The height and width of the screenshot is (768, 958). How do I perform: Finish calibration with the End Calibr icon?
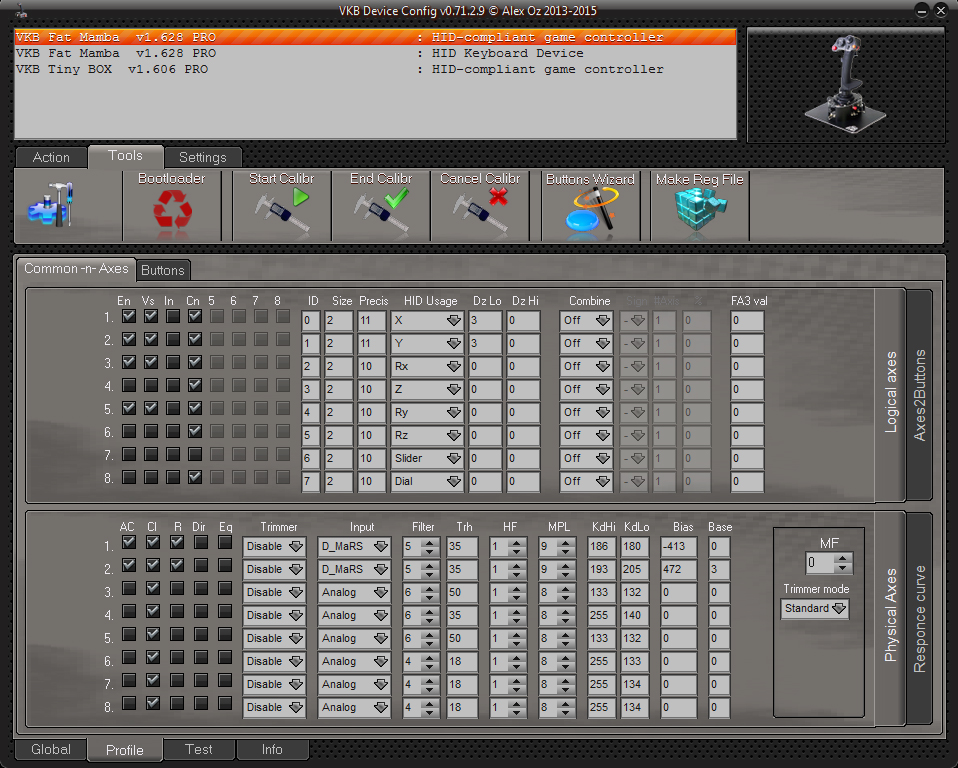381,211
